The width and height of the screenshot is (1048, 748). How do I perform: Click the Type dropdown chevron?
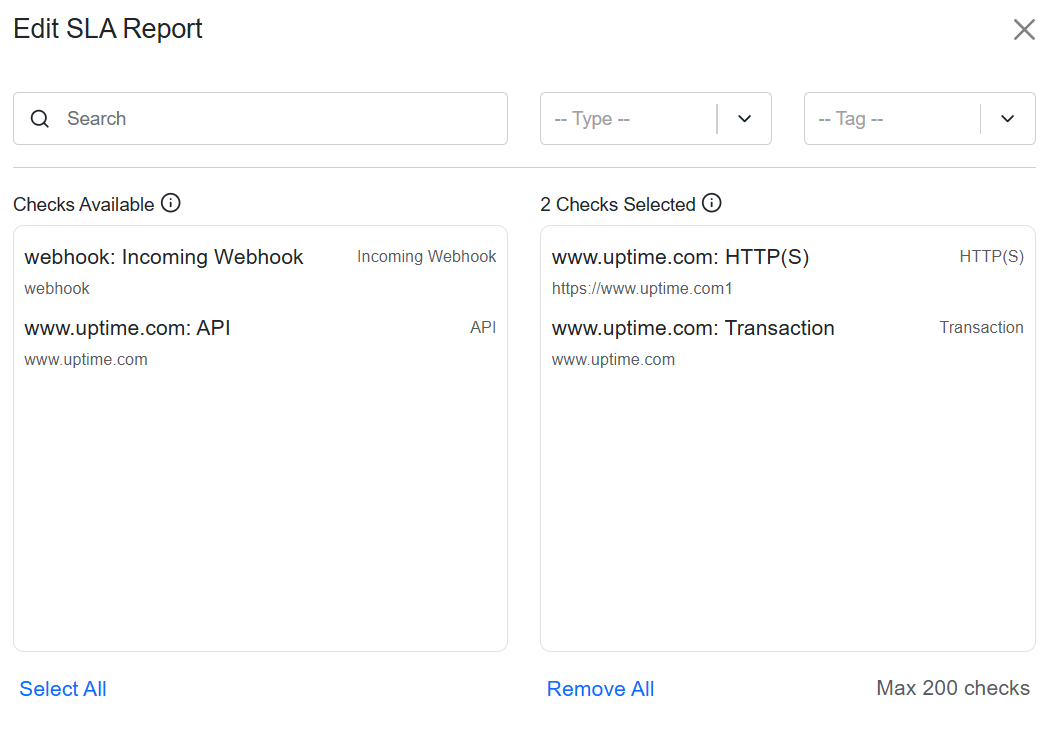click(x=744, y=118)
